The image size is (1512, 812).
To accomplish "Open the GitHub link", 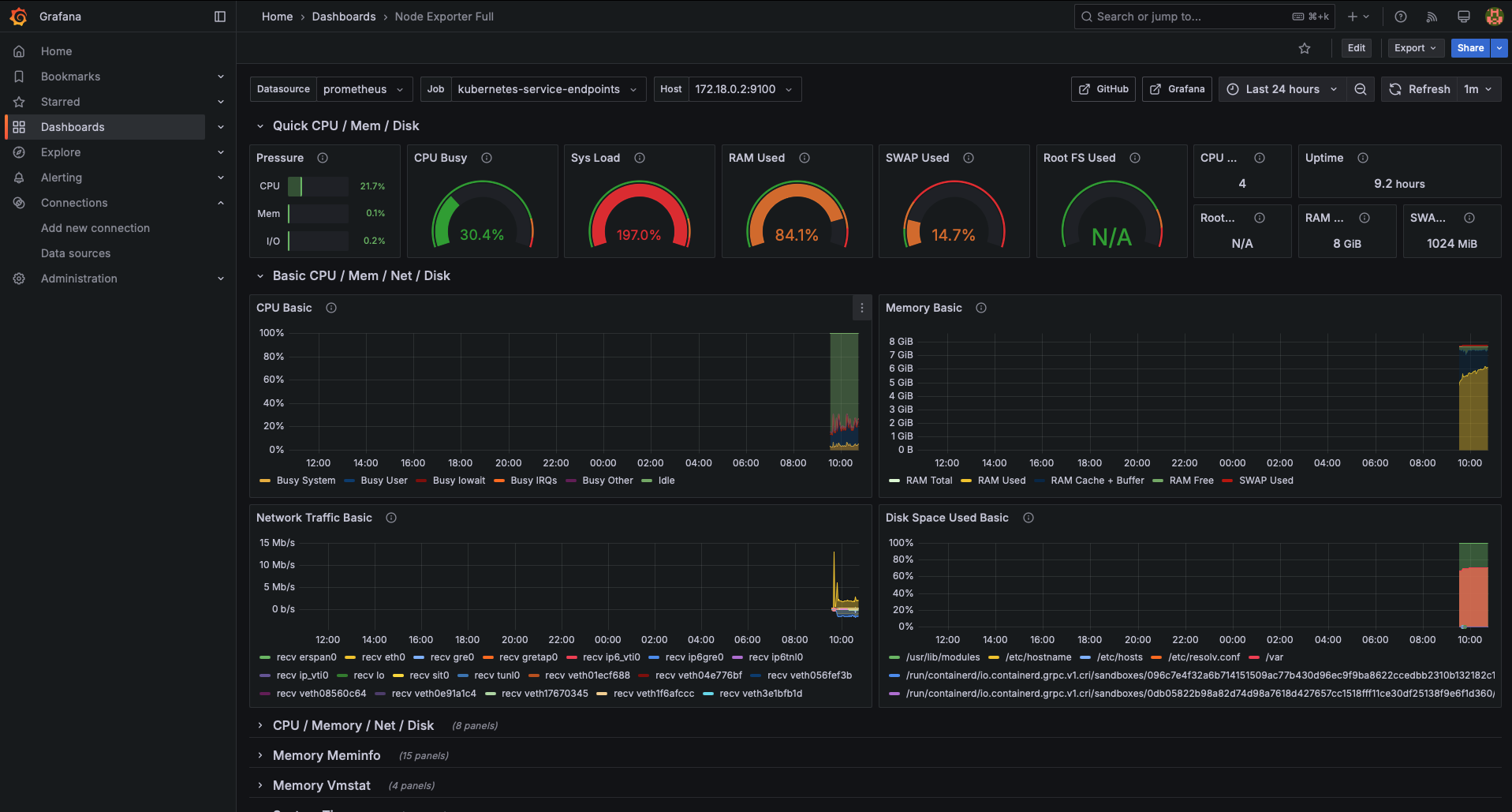I will click(x=1103, y=89).
